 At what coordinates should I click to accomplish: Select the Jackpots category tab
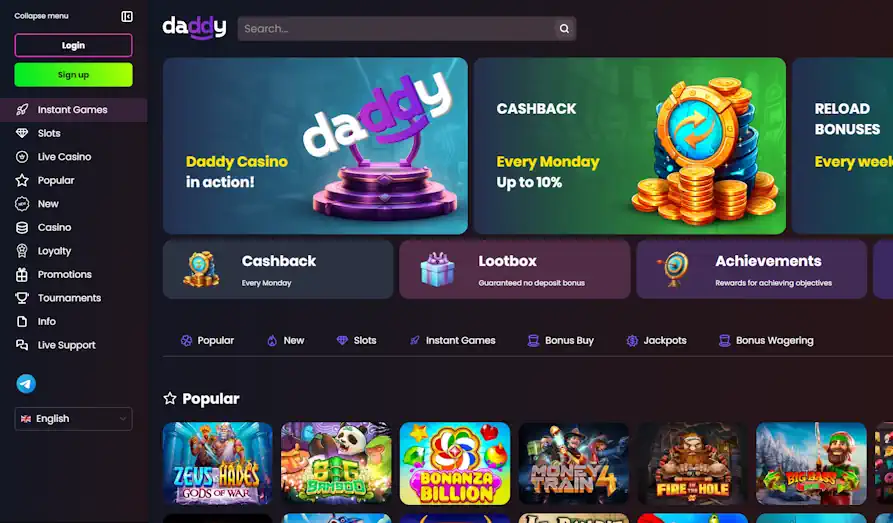coord(656,341)
